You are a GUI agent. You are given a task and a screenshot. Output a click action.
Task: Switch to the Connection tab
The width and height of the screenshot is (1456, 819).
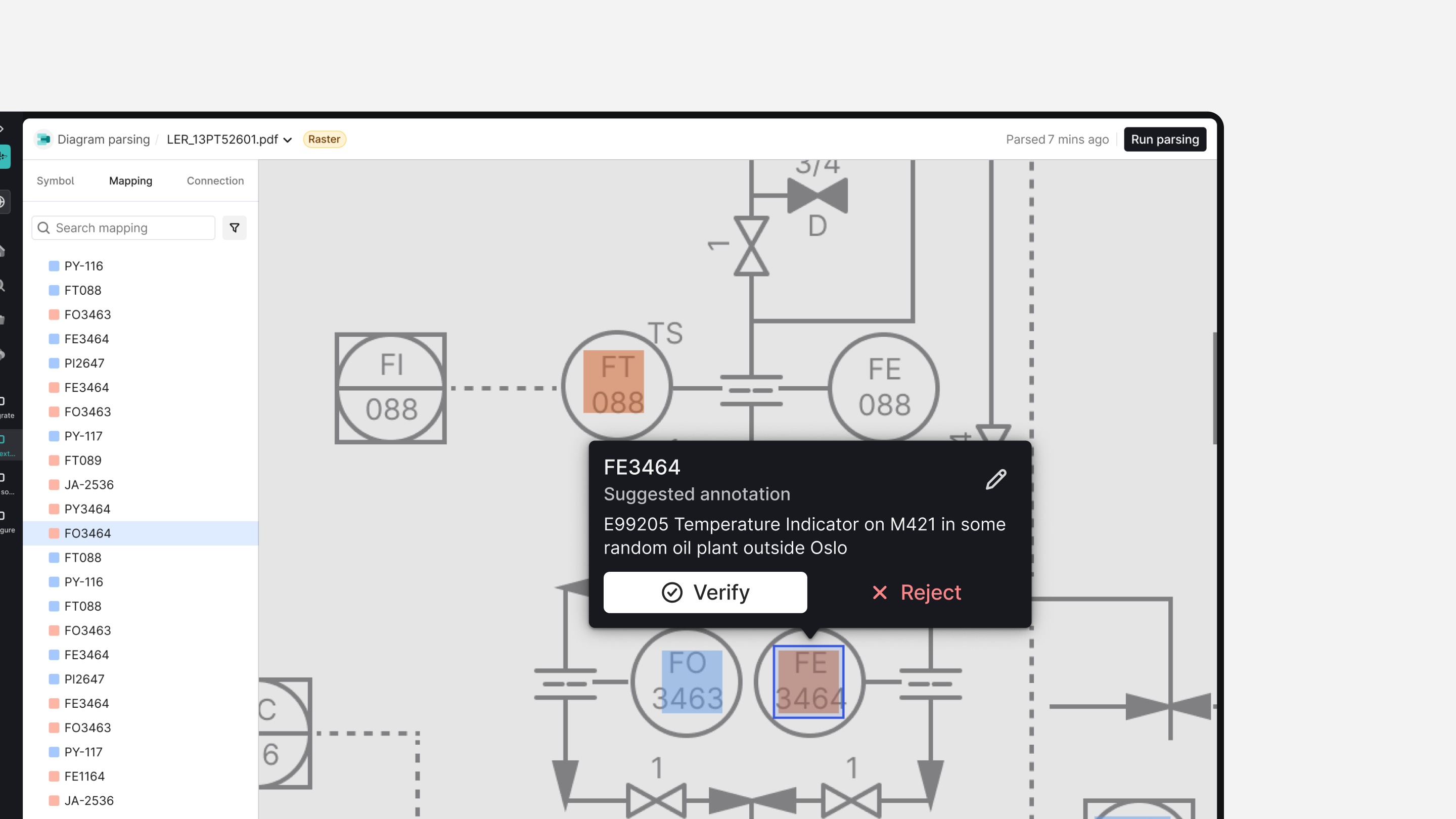pos(215,181)
